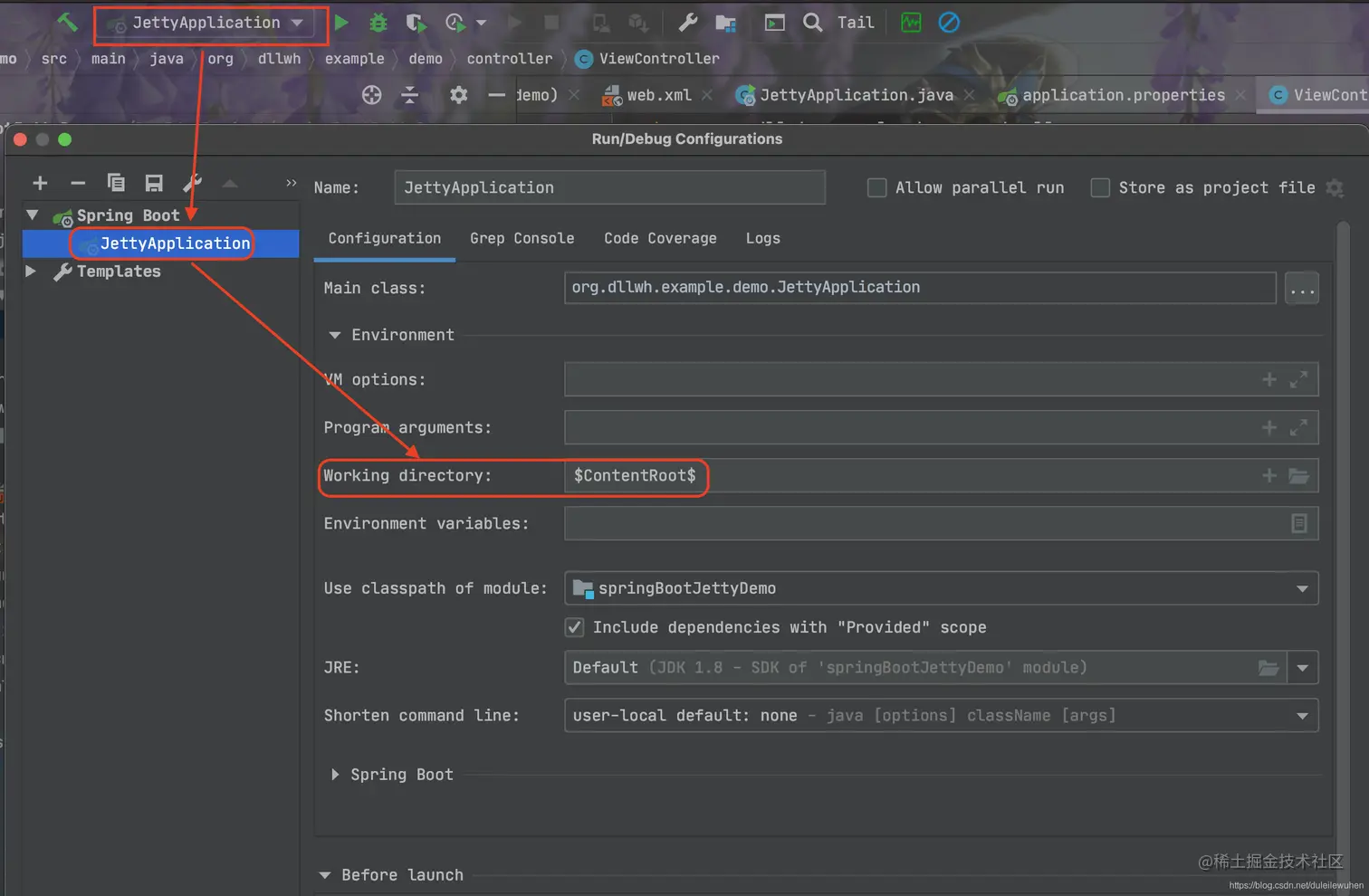The height and width of the screenshot is (896, 1369).
Task: Collapse the Environment section
Action: (335, 335)
